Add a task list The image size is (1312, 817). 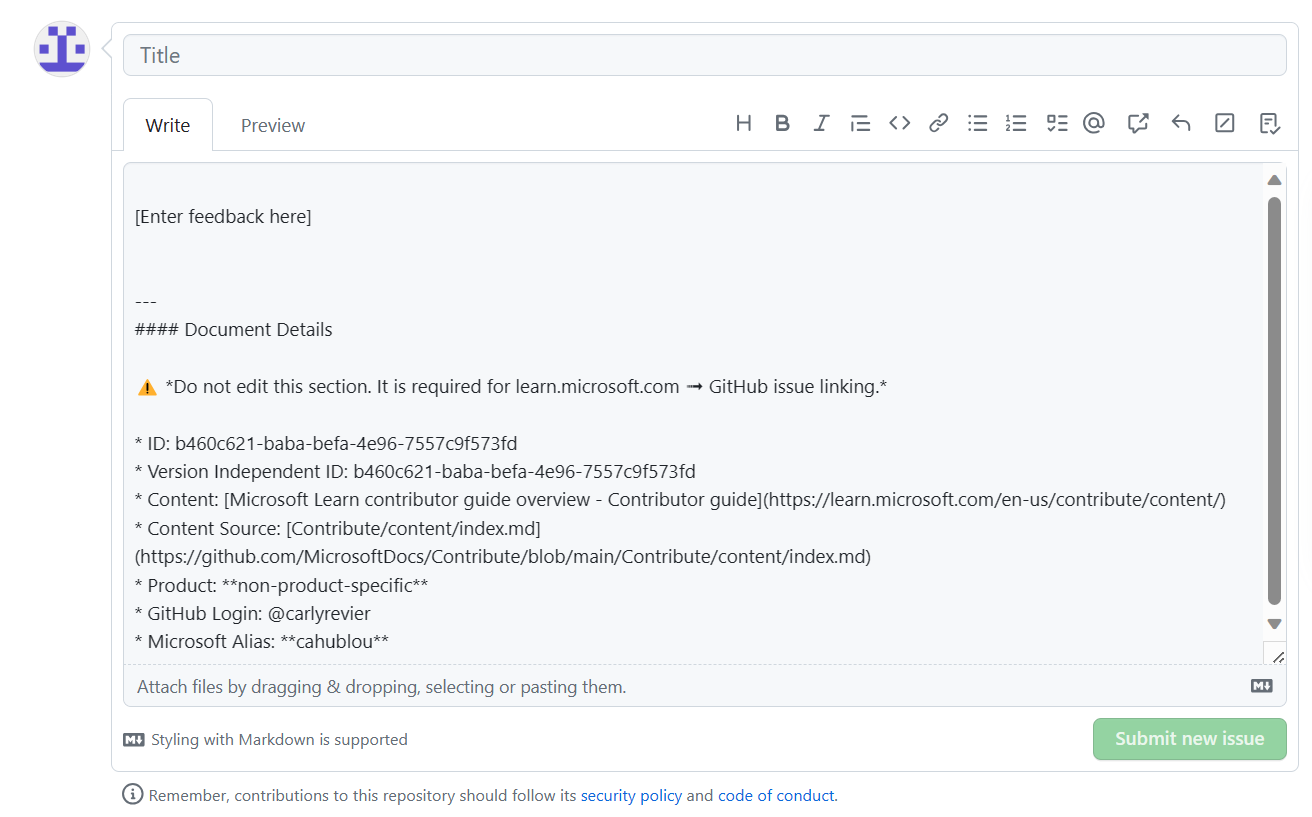click(1056, 122)
